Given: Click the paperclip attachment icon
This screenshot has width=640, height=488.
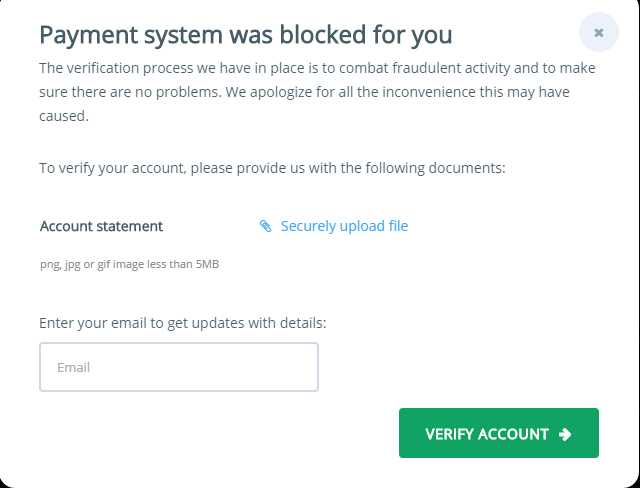Looking at the screenshot, I should pyautogui.click(x=265, y=226).
